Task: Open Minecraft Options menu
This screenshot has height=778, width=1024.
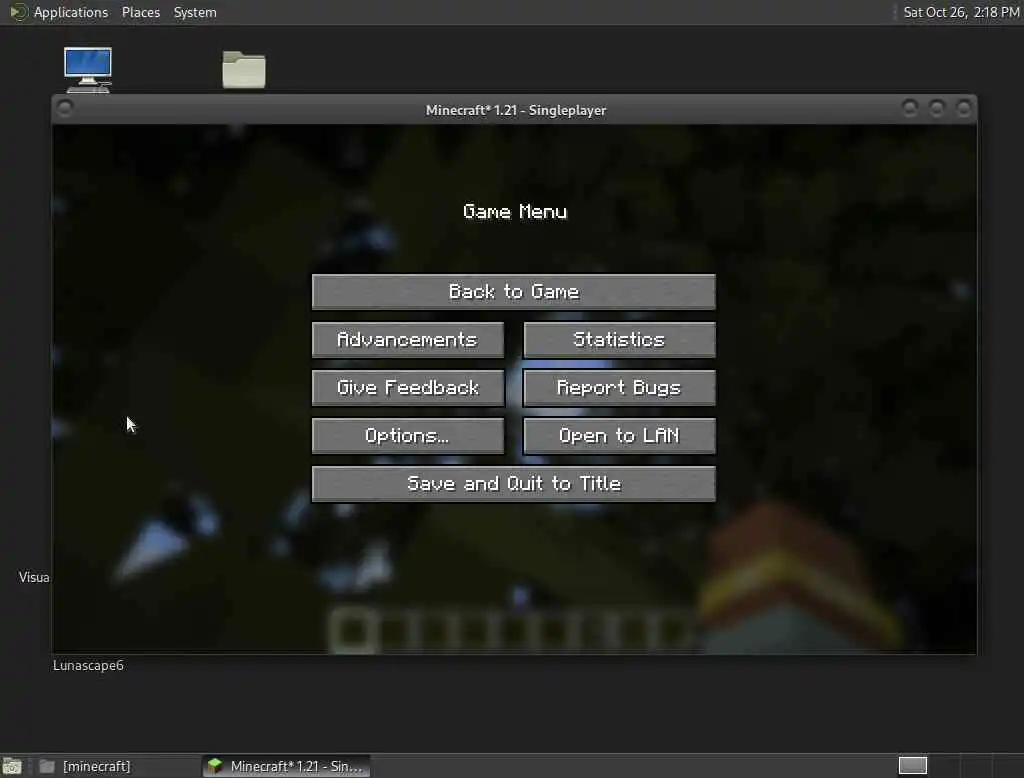Action: (408, 436)
